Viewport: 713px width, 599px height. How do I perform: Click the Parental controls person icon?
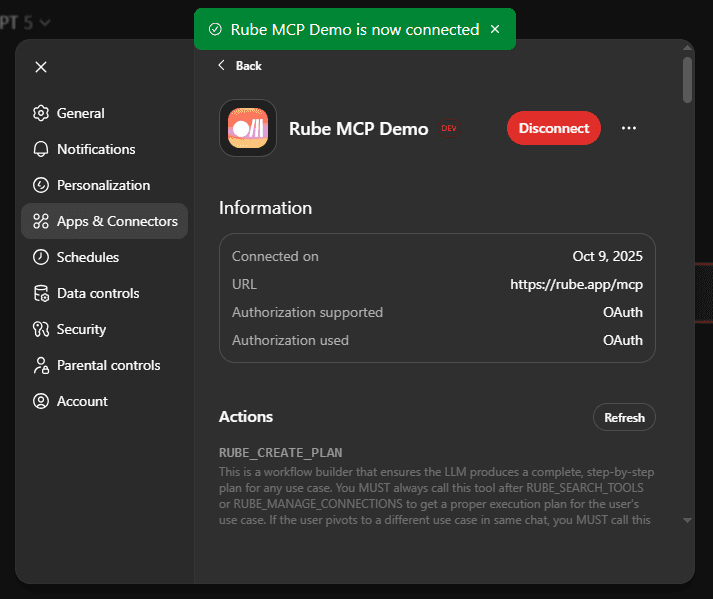point(41,365)
